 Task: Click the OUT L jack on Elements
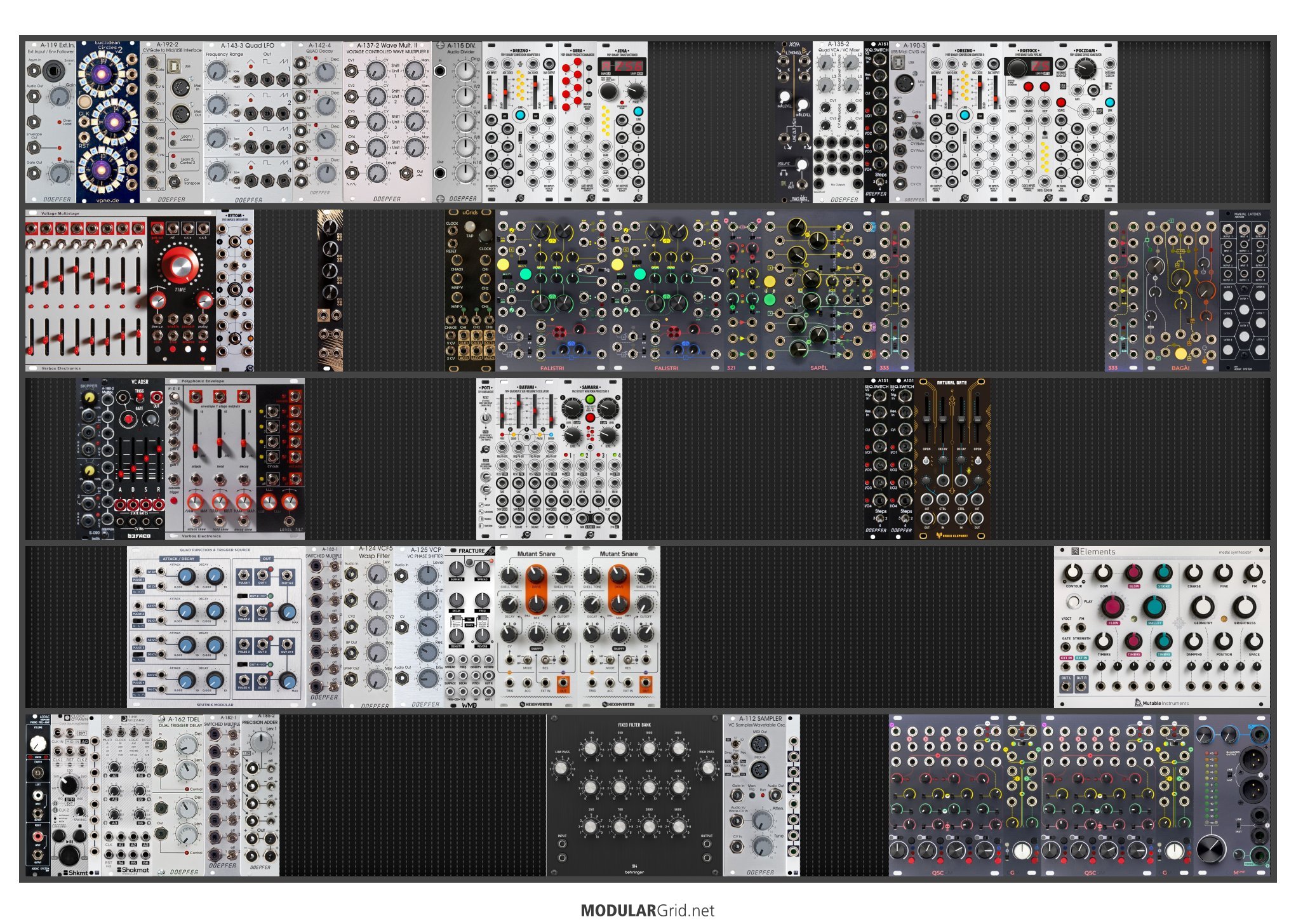tap(1066, 686)
